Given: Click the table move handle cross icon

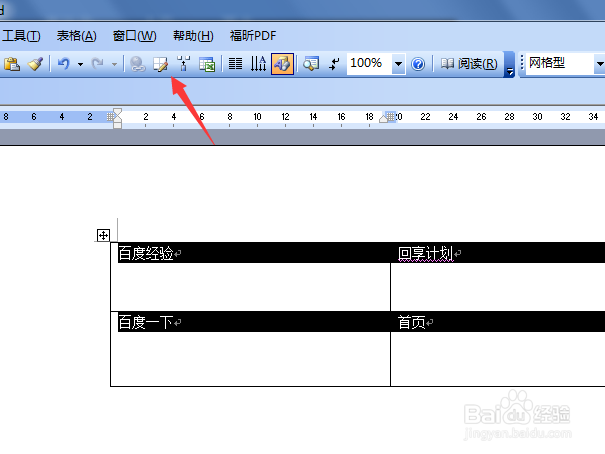Looking at the screenshot, I should (x=103, y=235).
